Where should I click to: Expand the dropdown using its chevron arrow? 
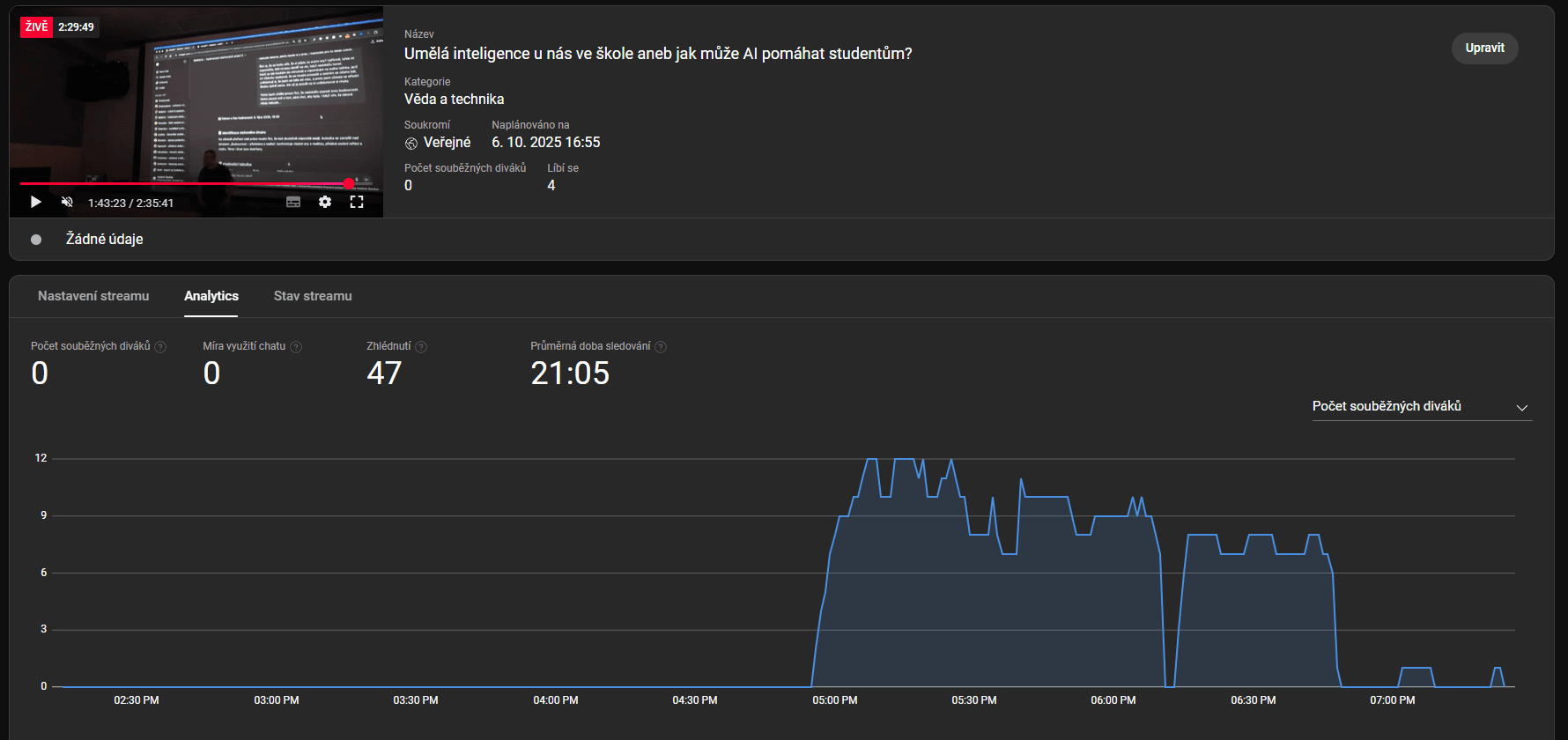coord(1521,407)
